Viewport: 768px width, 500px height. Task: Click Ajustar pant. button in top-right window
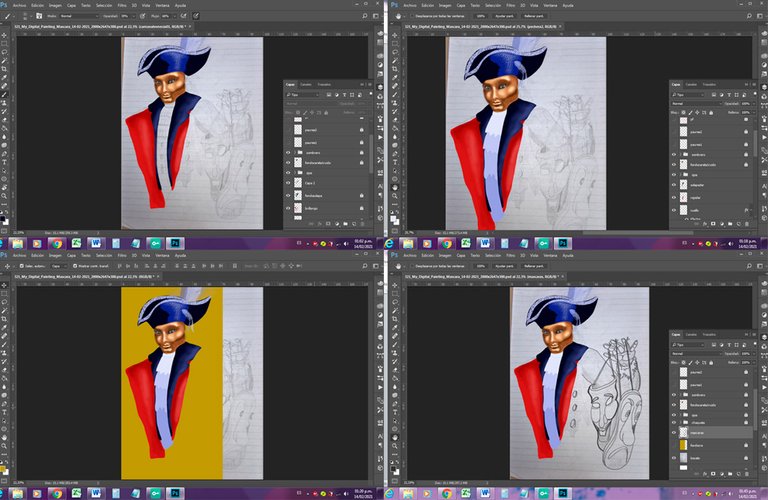tap(504, 16)
